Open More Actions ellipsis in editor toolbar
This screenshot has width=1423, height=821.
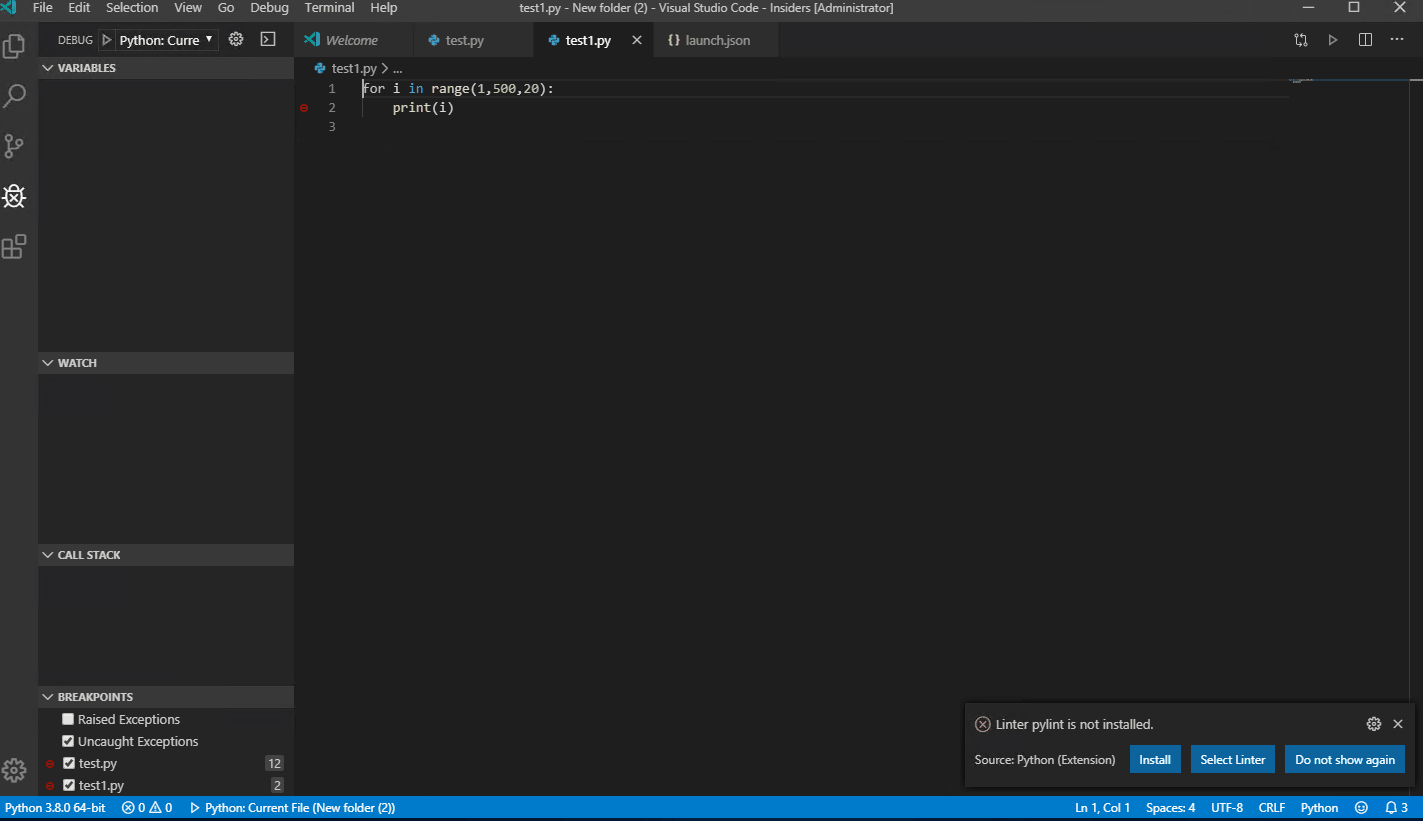(x=1397, y=40)
